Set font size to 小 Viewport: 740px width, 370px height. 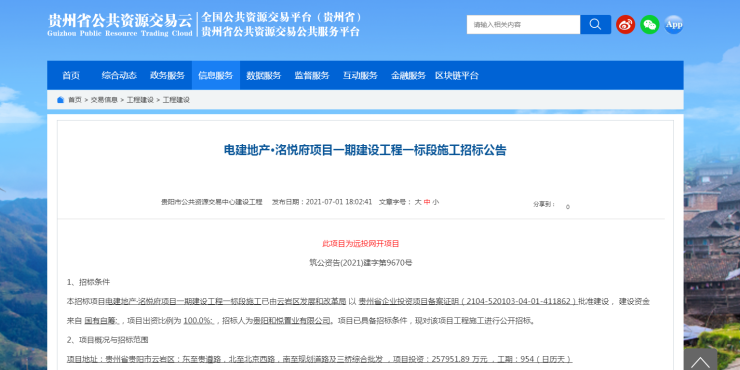435,202
